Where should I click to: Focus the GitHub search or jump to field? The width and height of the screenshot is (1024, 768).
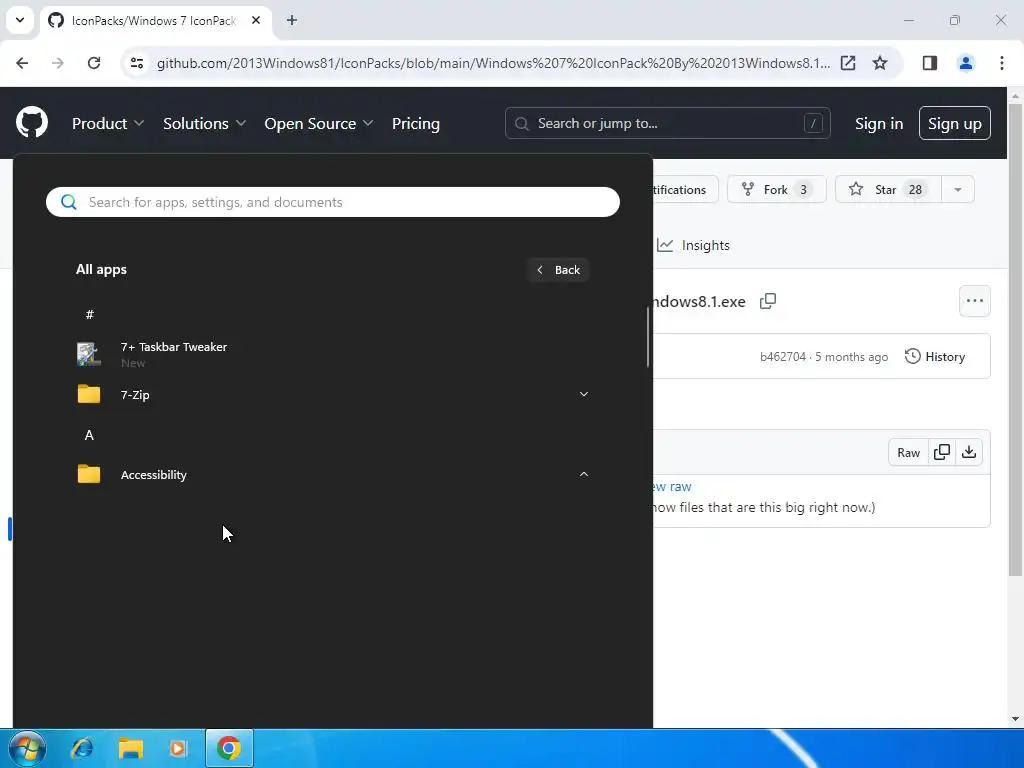point(667,123)
